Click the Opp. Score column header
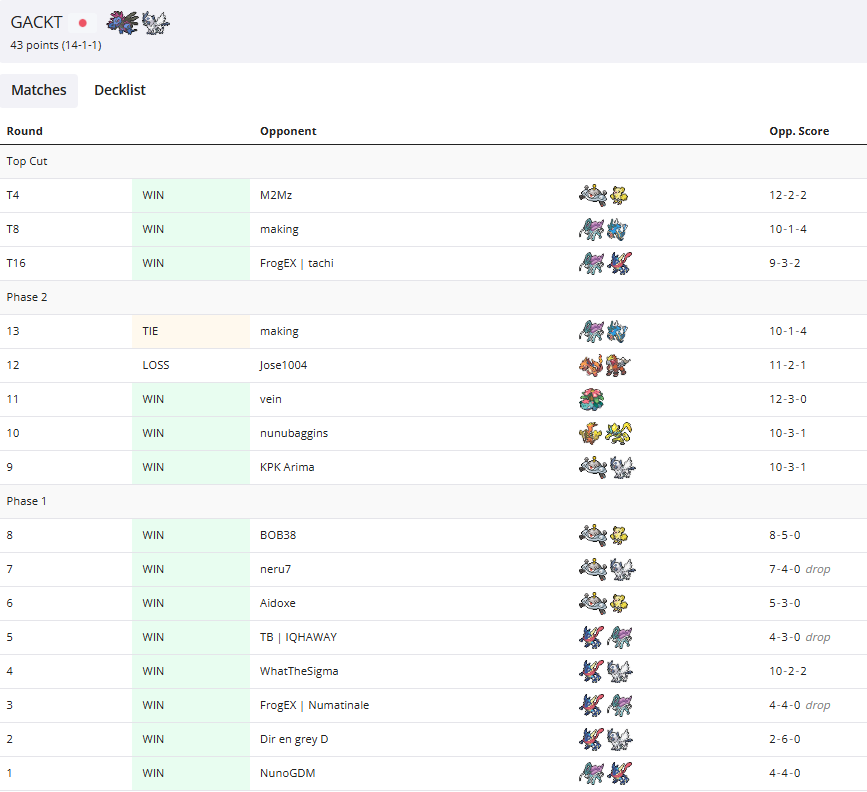Screen dimensions: 867x792 pos(799,131)
